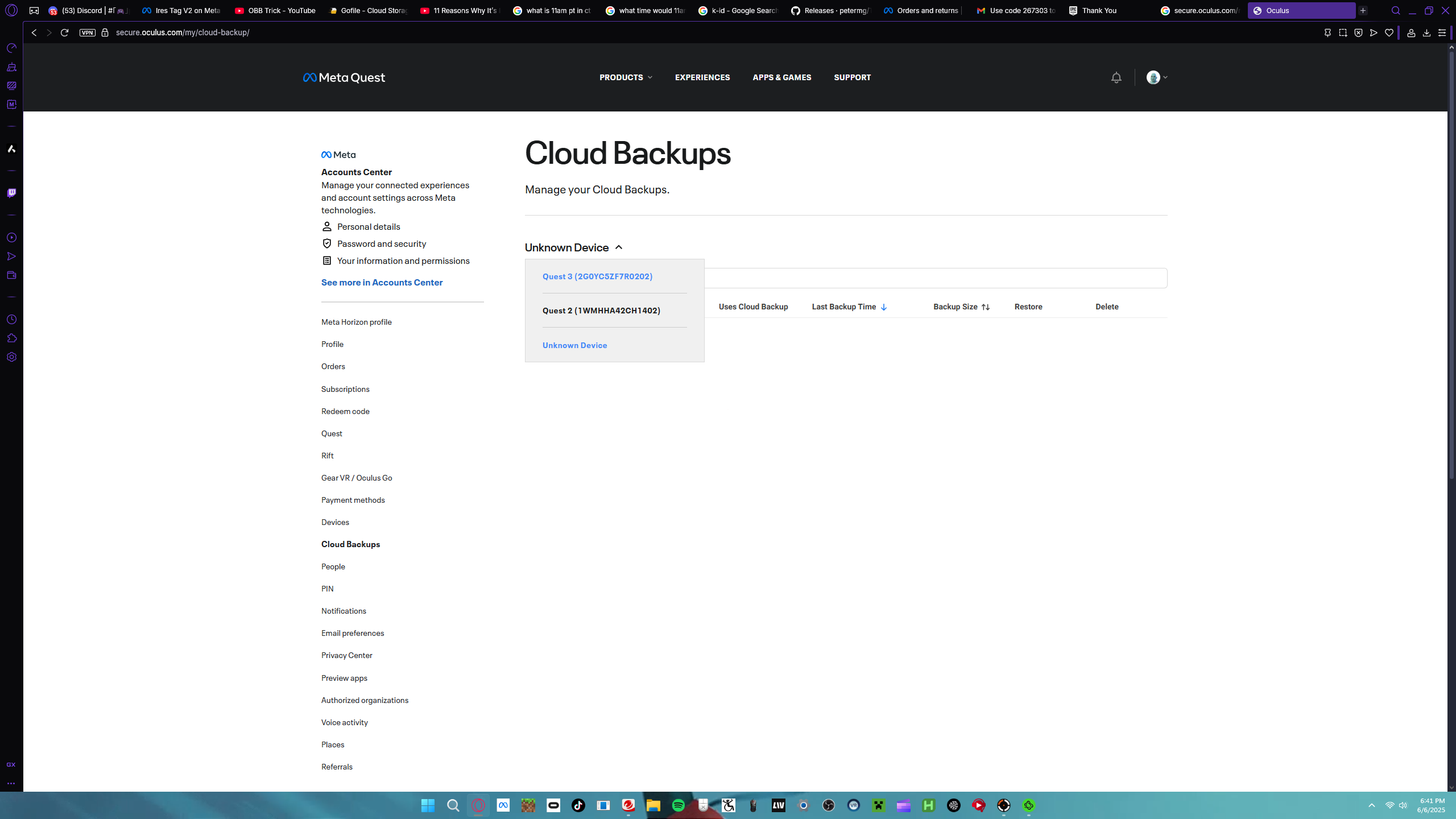Image resolution: width=1456 pixels, height=819 pixels.
Task: Open Redeem code page
Action: point(345,411)
